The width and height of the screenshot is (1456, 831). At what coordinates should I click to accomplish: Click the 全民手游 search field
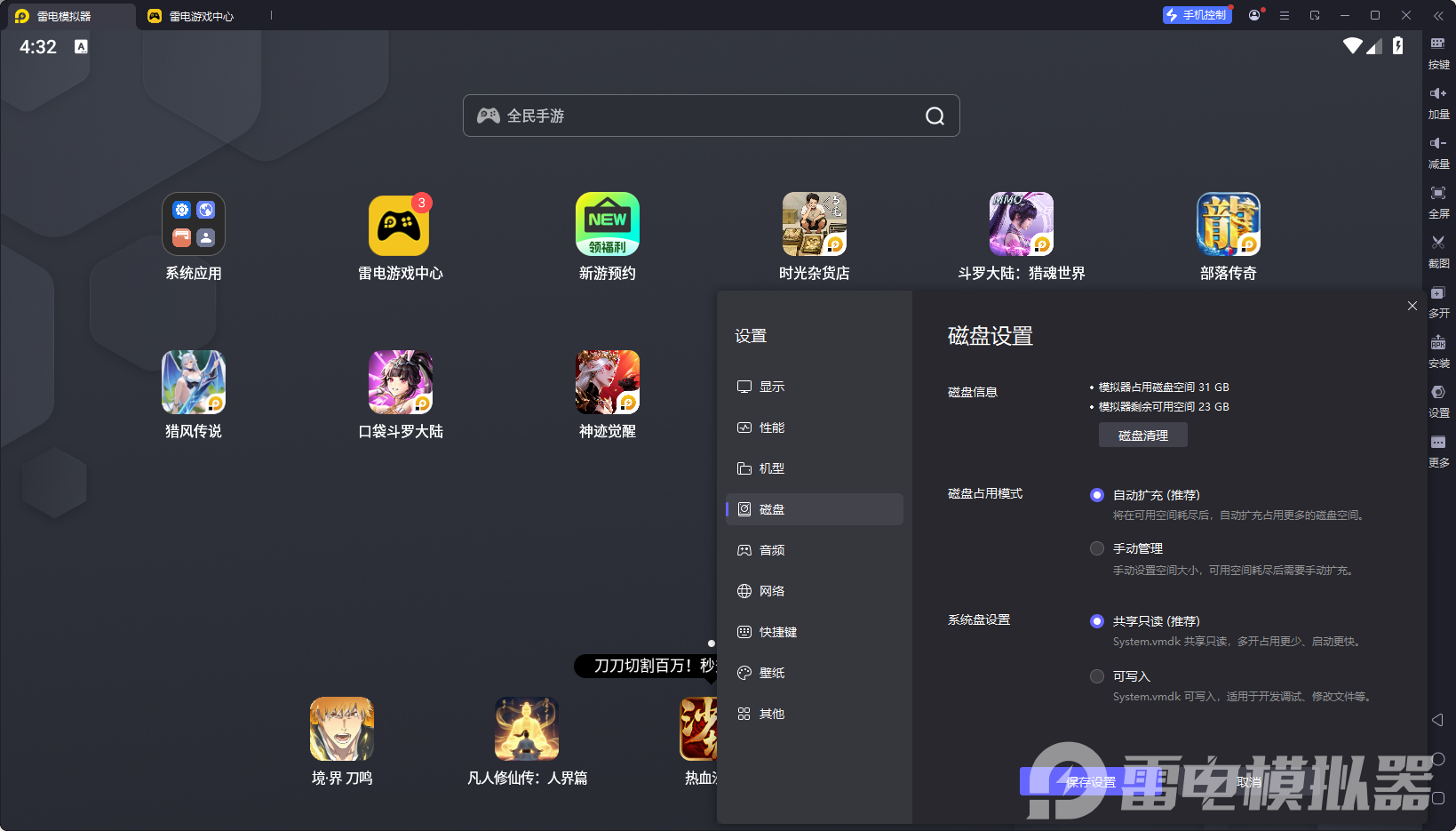(x=711, y=116)
